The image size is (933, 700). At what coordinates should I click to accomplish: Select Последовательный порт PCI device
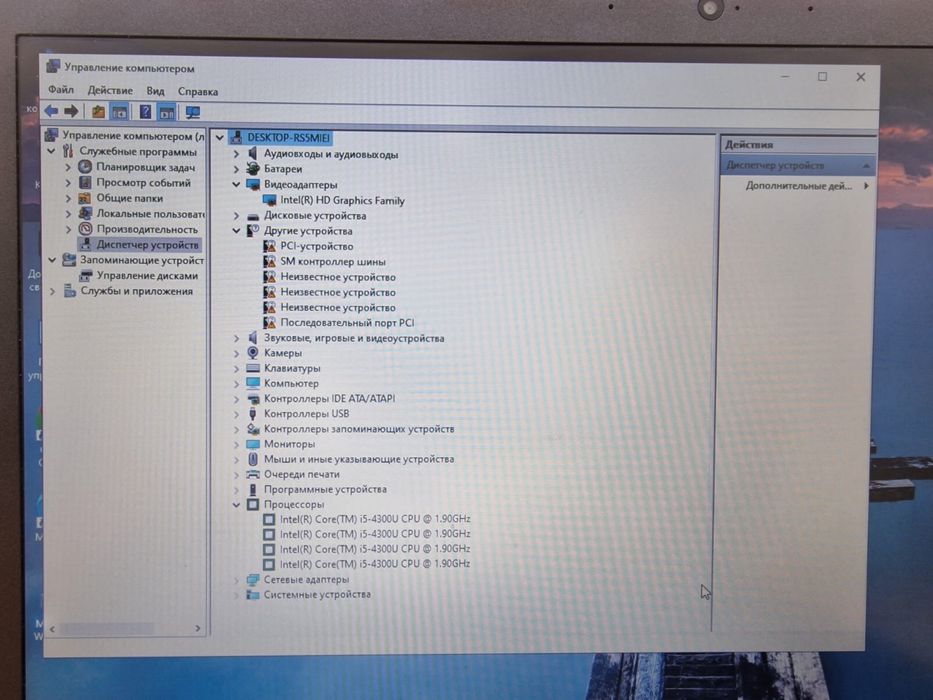[x=347, y=323]
